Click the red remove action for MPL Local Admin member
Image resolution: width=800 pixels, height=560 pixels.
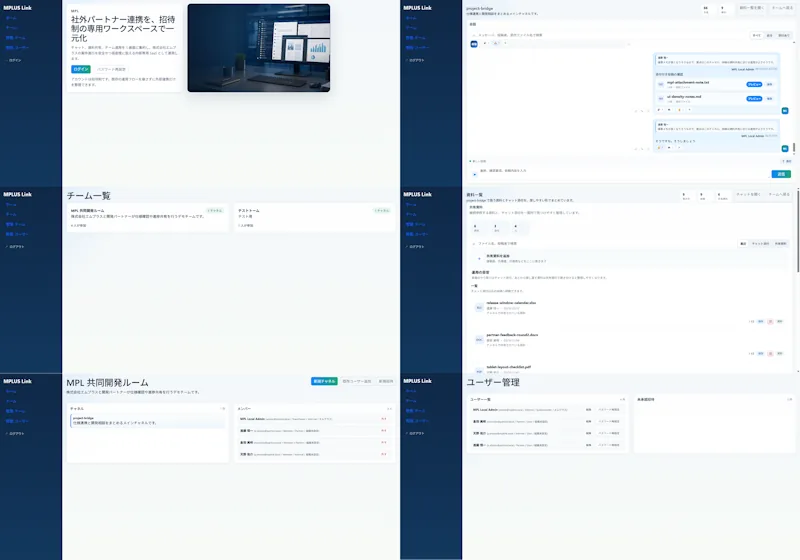point(384,419)
